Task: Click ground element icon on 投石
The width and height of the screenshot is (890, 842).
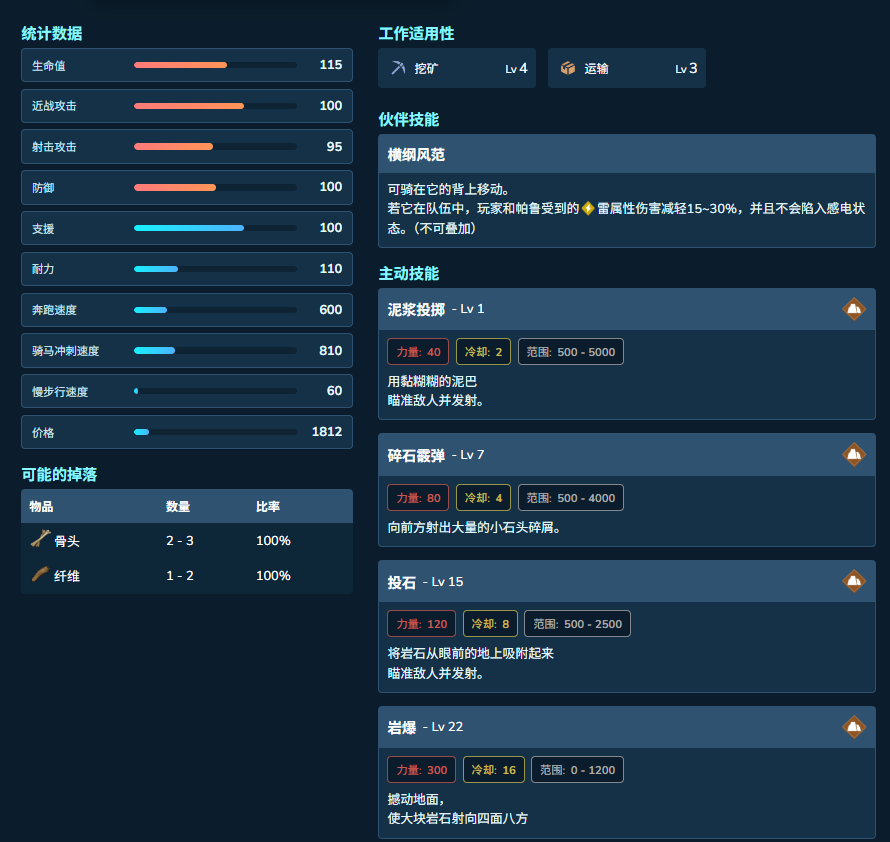Action: click(x=854, y=581)
